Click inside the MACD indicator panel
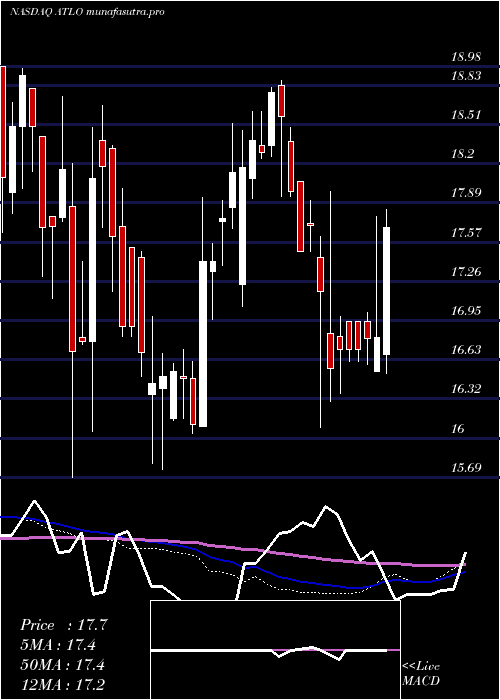The image size is (500, 700). (275, 650)
